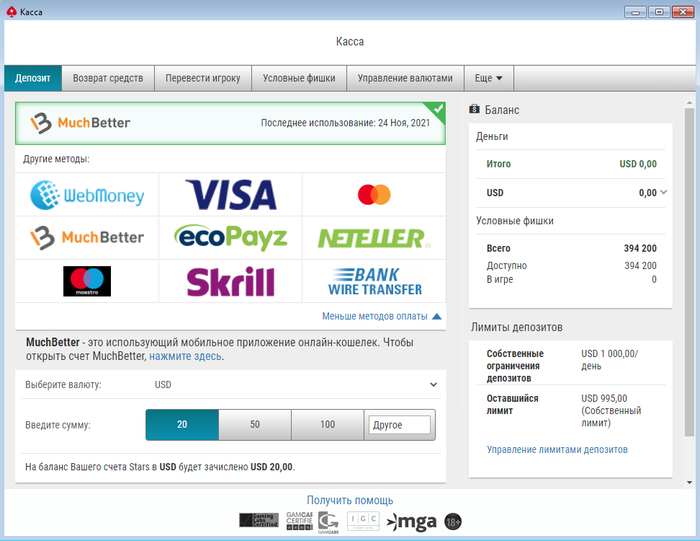Open the GamCare logo
Screen dimensions: 700x541
(328, 522)
